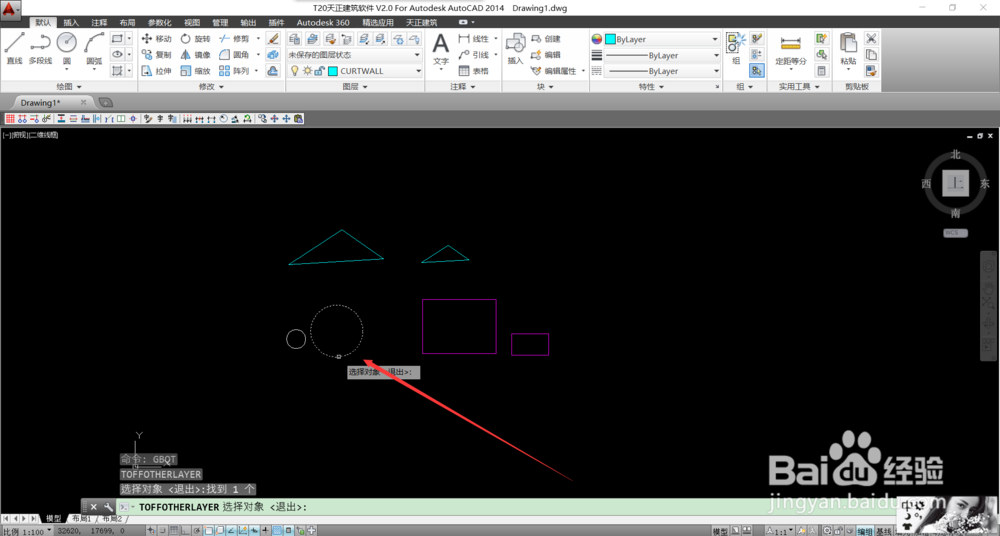
Task: Open the 未保存的图层状态 layer state dropdown
Action: (354, 55)
